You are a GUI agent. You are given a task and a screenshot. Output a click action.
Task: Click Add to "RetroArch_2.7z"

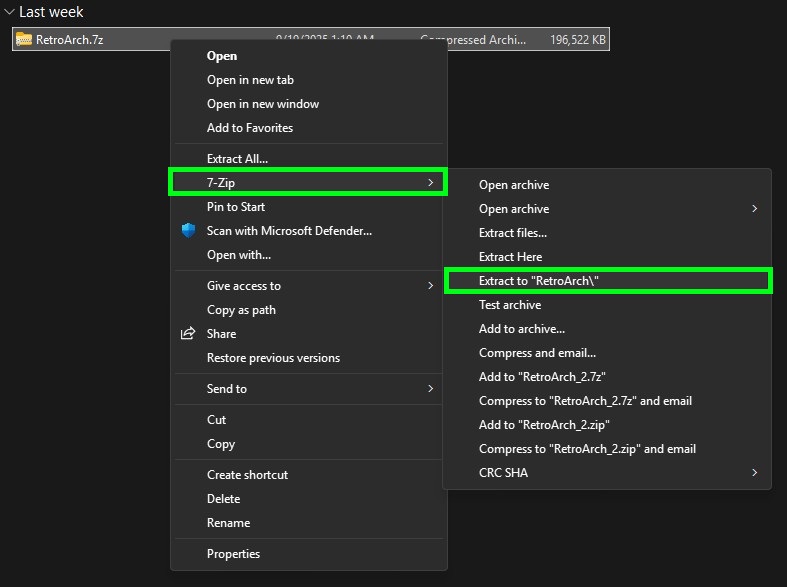point(543,377)
